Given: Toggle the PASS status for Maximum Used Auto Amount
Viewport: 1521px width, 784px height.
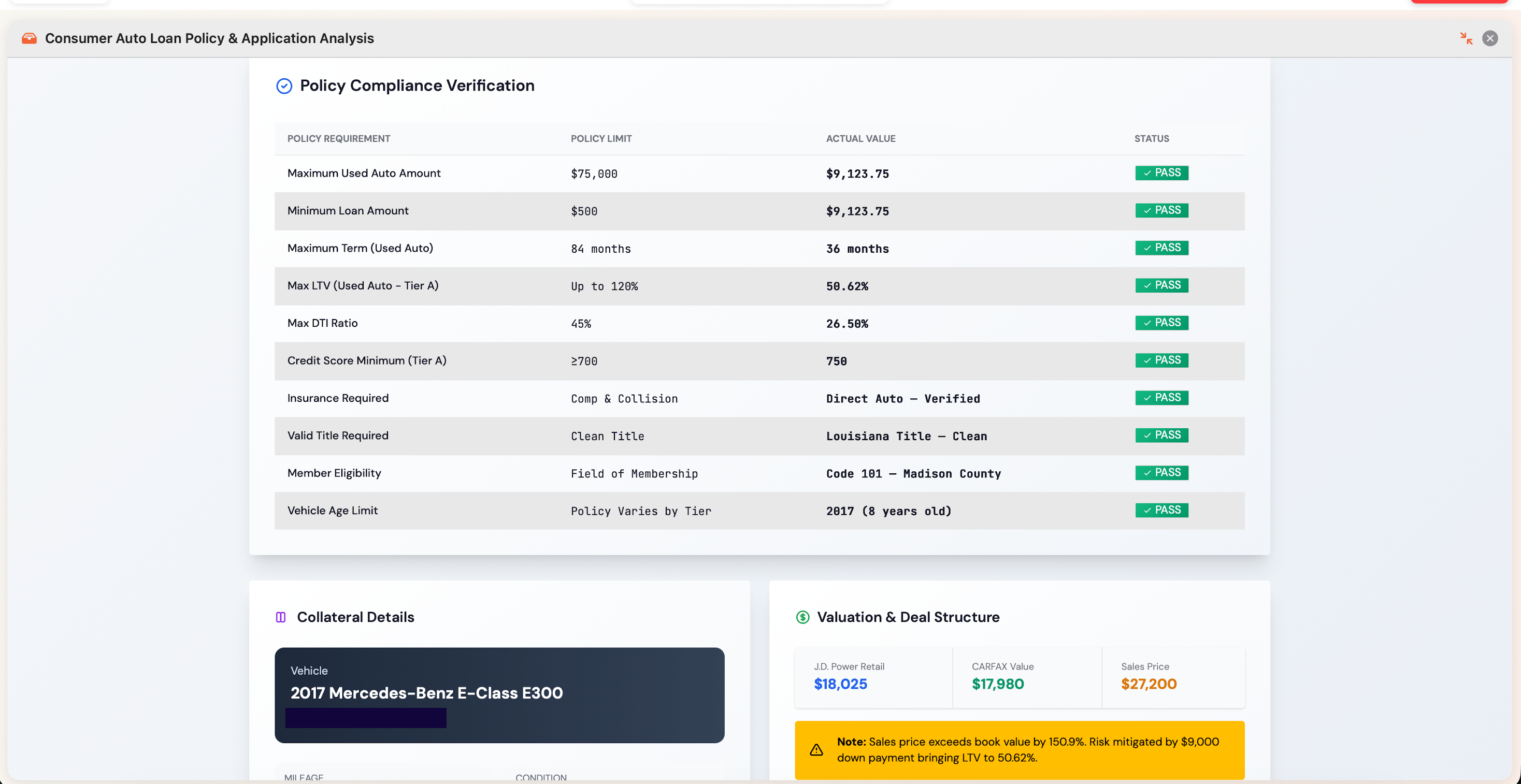Looking at the screenshot, I should point(1161,172).
